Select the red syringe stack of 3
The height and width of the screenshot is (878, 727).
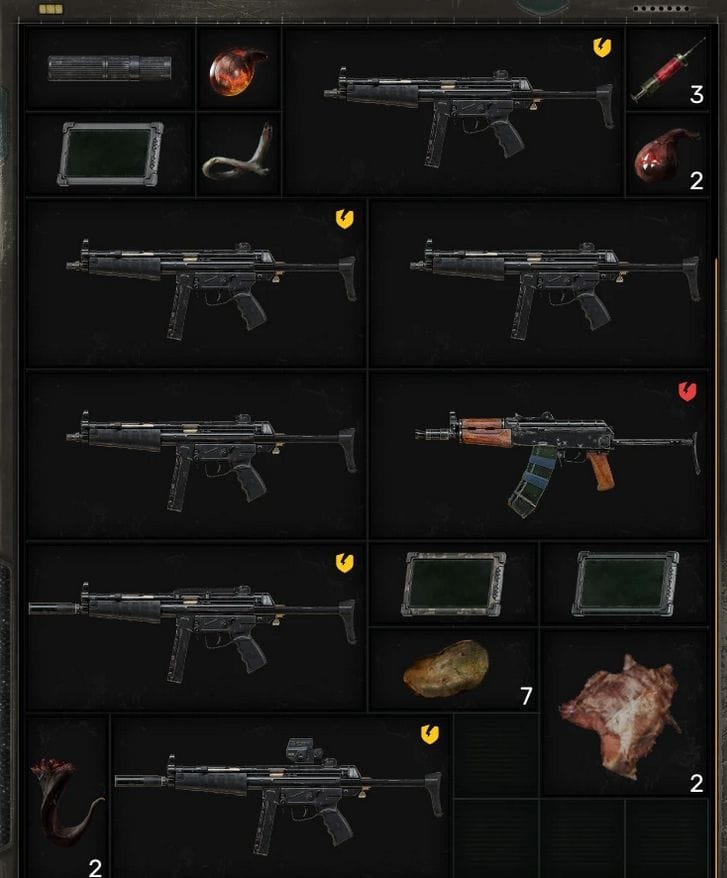tap(668, 71)
